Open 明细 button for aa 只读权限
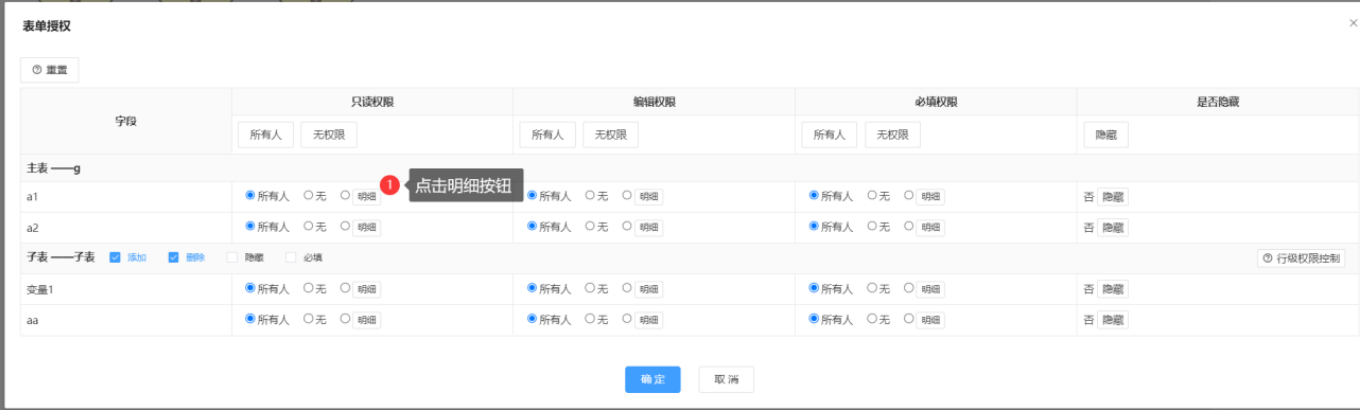The height and width of the screenshot is (410, 1369). [x=367, y=320]
